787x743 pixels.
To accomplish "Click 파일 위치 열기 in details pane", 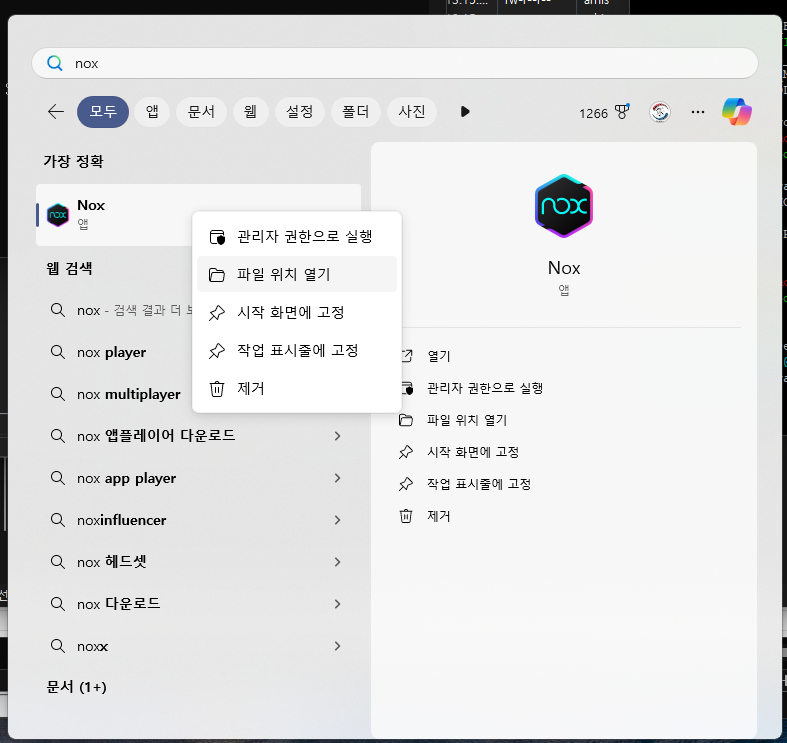I will [467, 420].
